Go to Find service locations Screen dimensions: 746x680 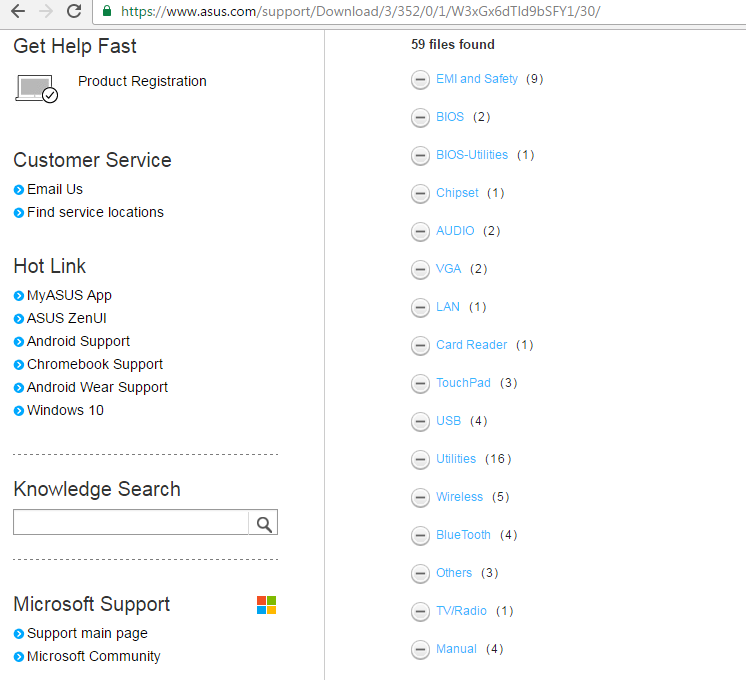pyautogui.click(x=95, y=212)
